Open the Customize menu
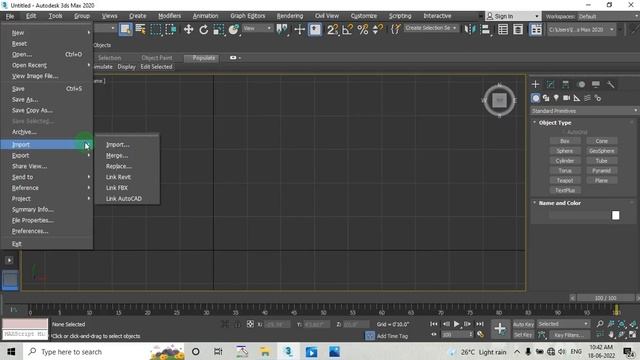This screenshot has height=360, width=640. pyautogui.click(x=364, y=16)
